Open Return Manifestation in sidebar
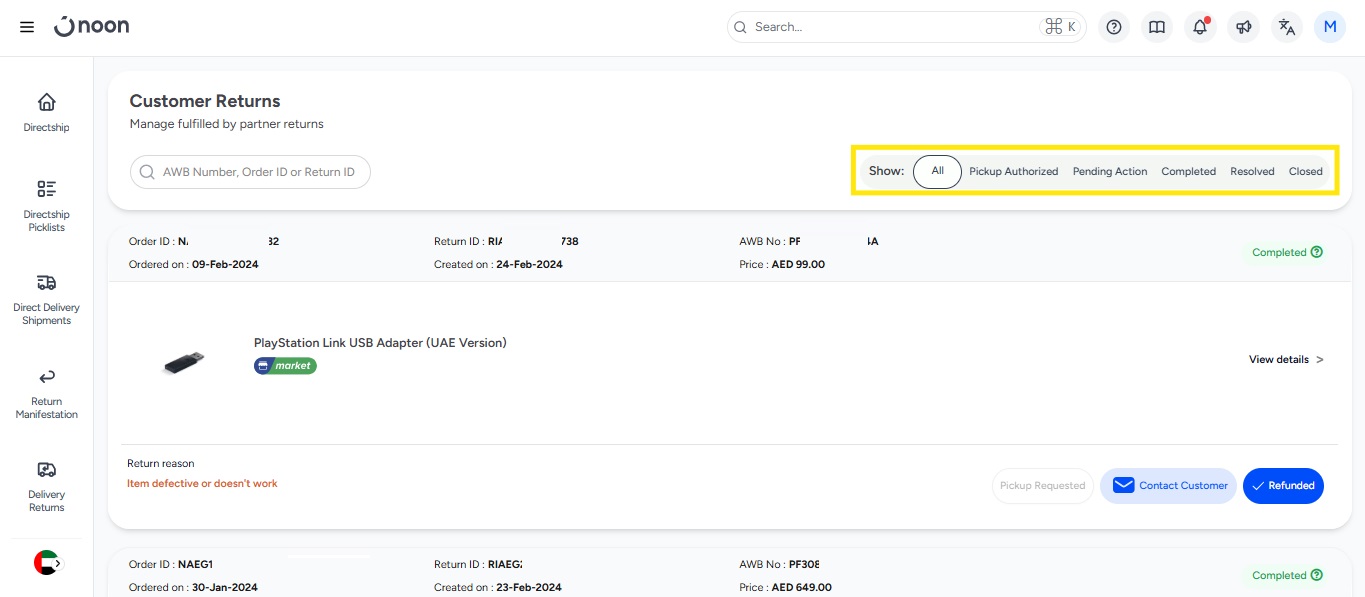The width and height of the screenshot is (1365, 597). click(x=46, y=393)
